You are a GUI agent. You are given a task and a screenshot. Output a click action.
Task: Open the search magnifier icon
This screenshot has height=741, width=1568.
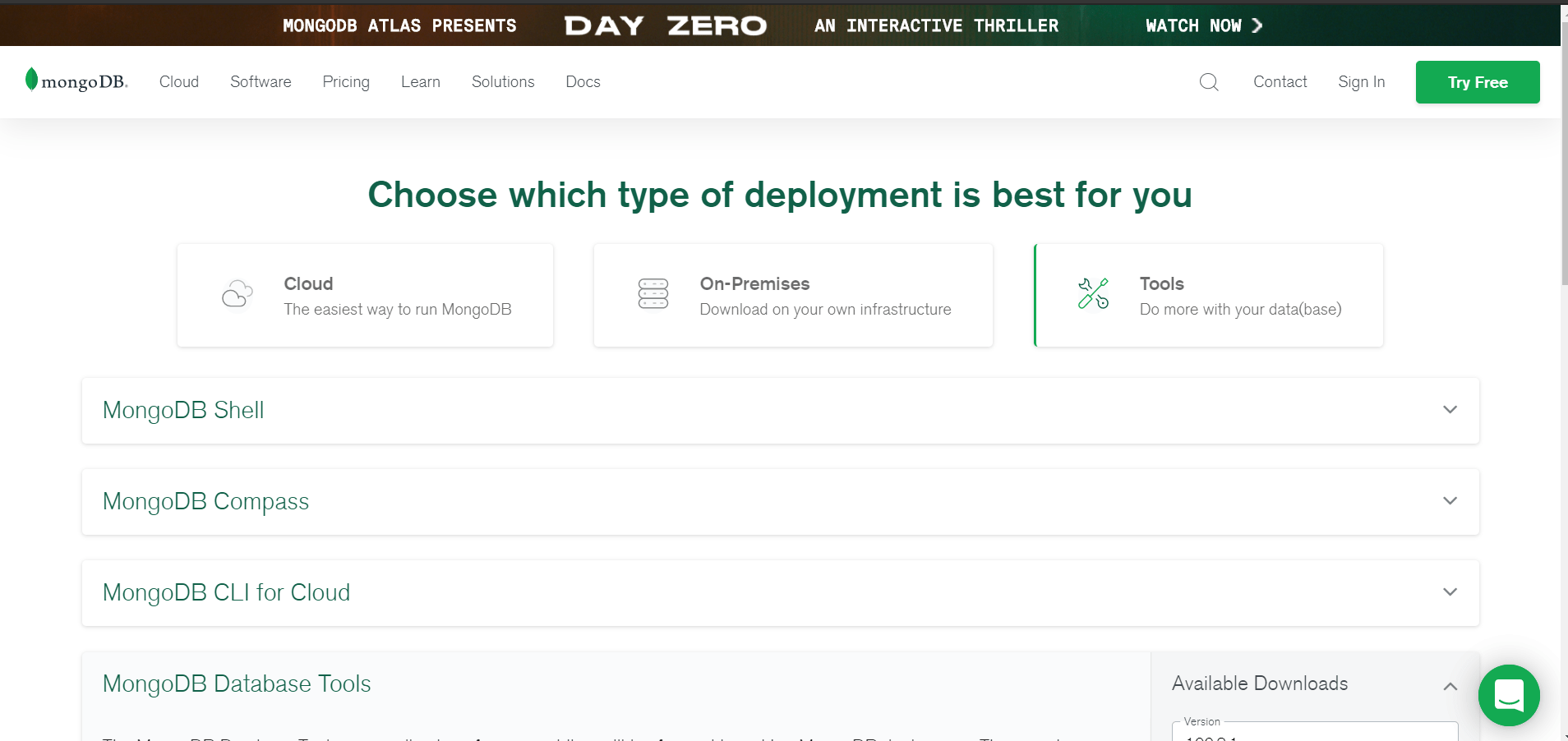pyautogui.click(x=1209, y=82)
